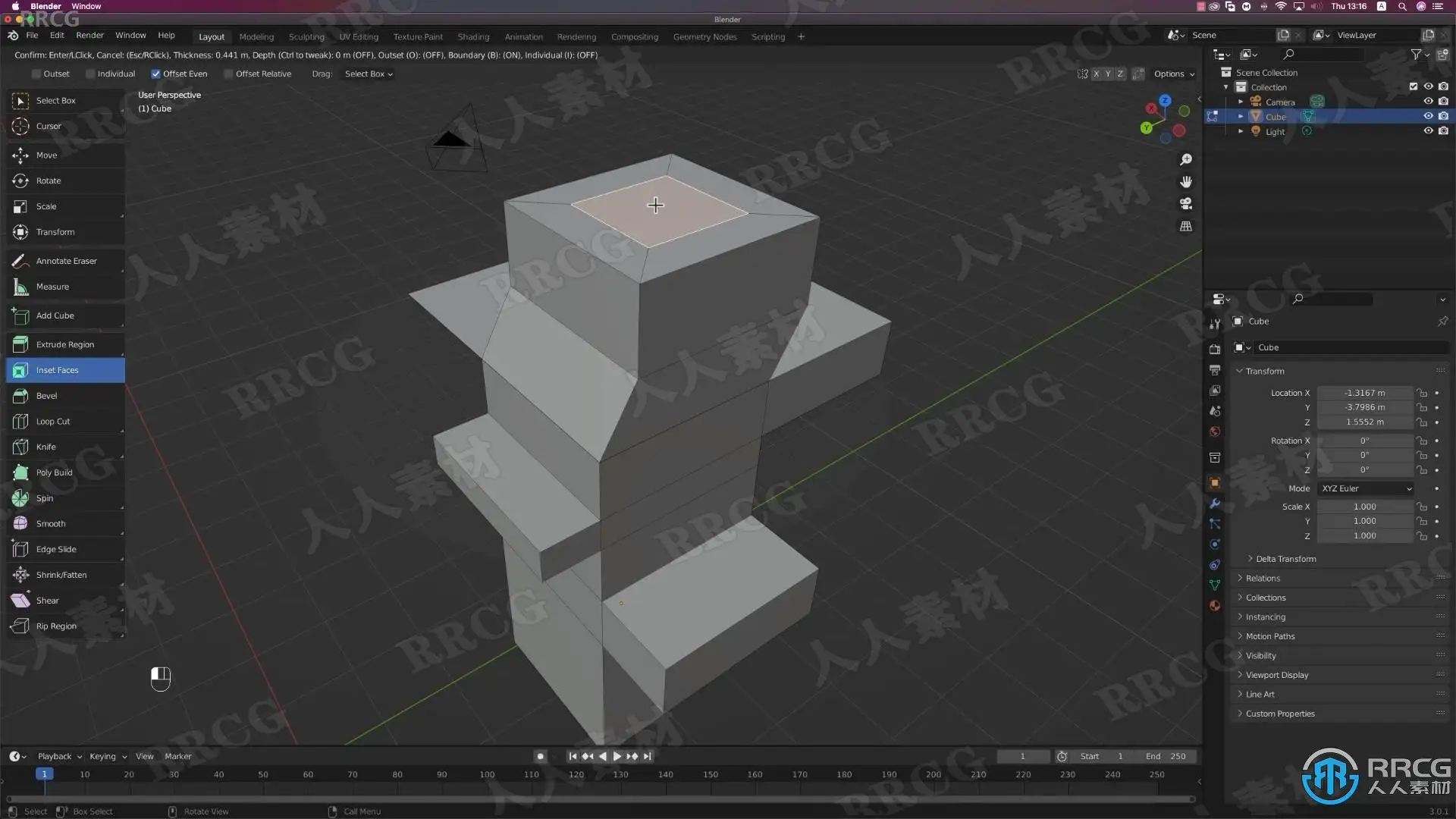This screenshot has width=1456, height=819.
Task: Click the Scale X value field
Action: point(1365,507)
